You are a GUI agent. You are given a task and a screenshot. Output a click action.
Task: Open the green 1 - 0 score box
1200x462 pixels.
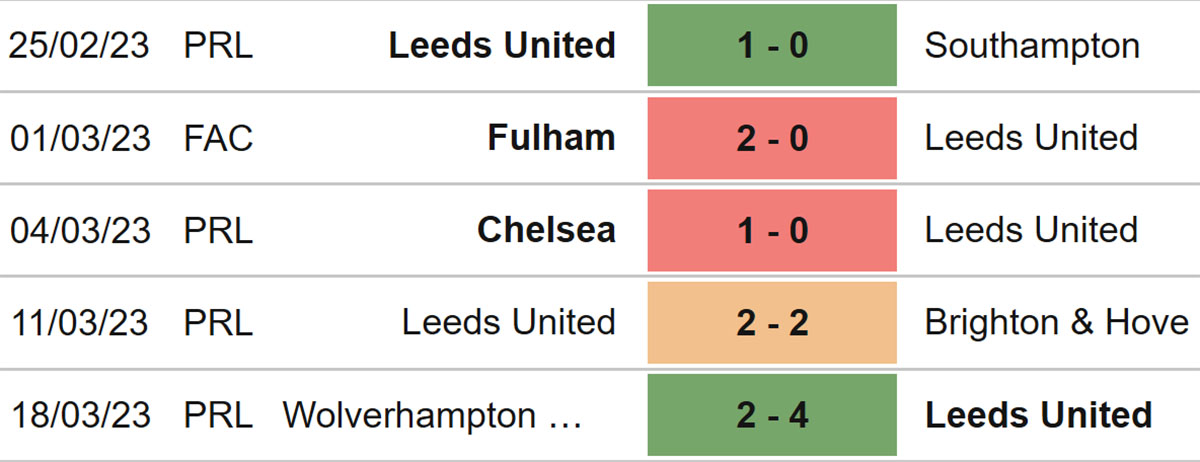point(772,45)
